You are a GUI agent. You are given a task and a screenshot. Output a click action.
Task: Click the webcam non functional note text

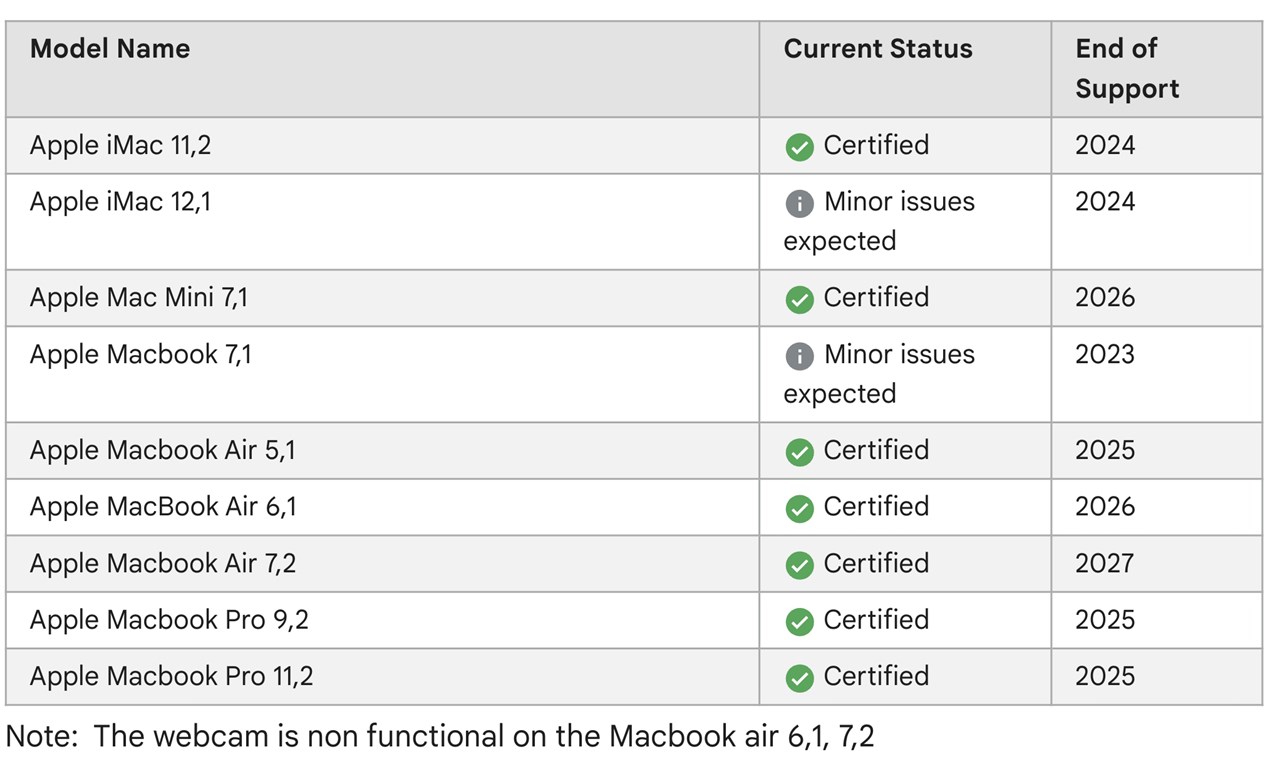440,737
